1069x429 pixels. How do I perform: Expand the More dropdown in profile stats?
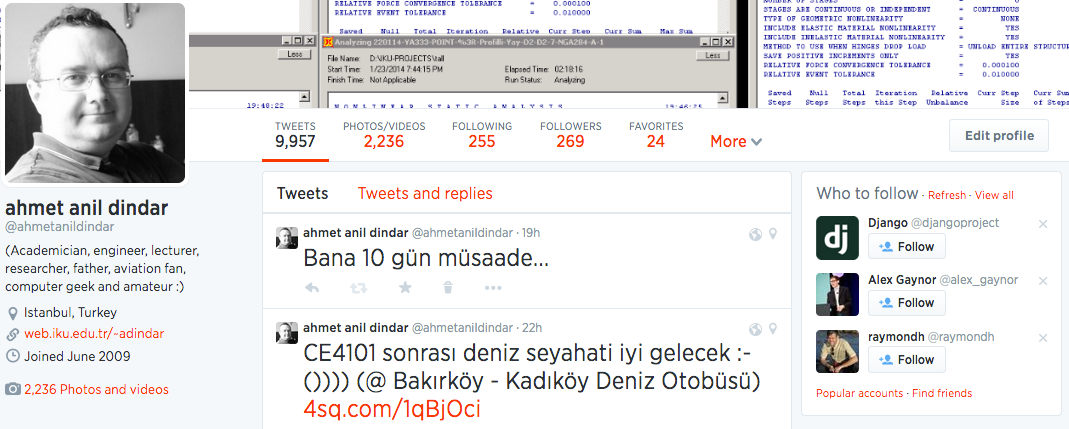point(736,142)
